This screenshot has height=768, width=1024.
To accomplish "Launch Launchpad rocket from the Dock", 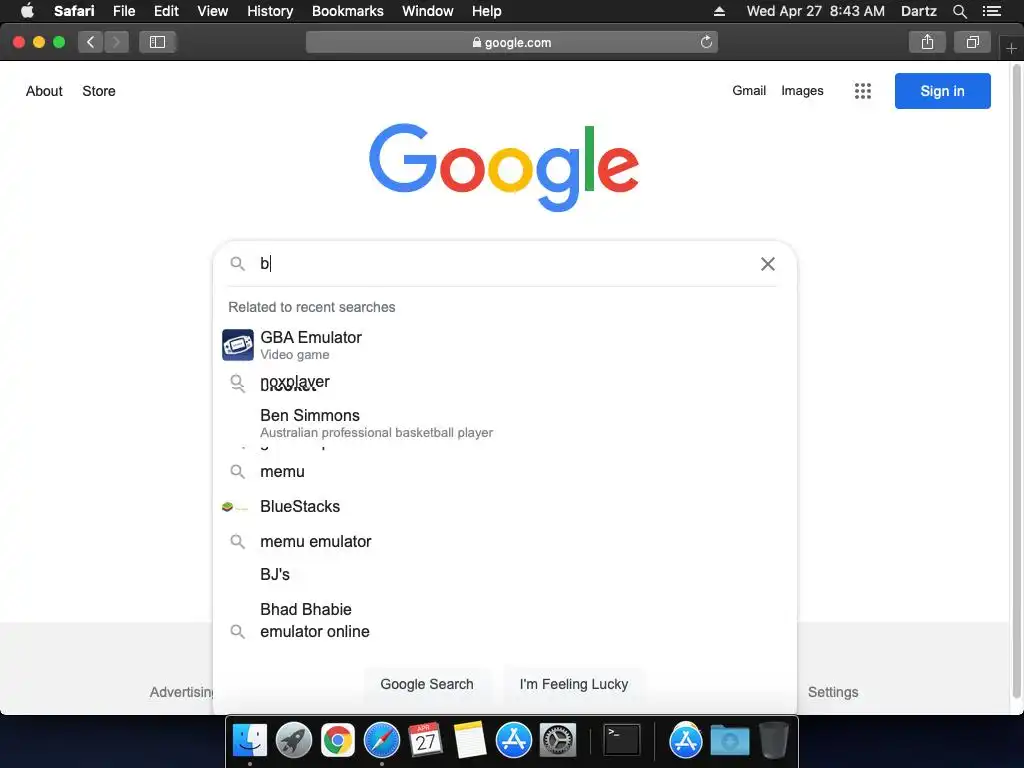I will (294, 741).
